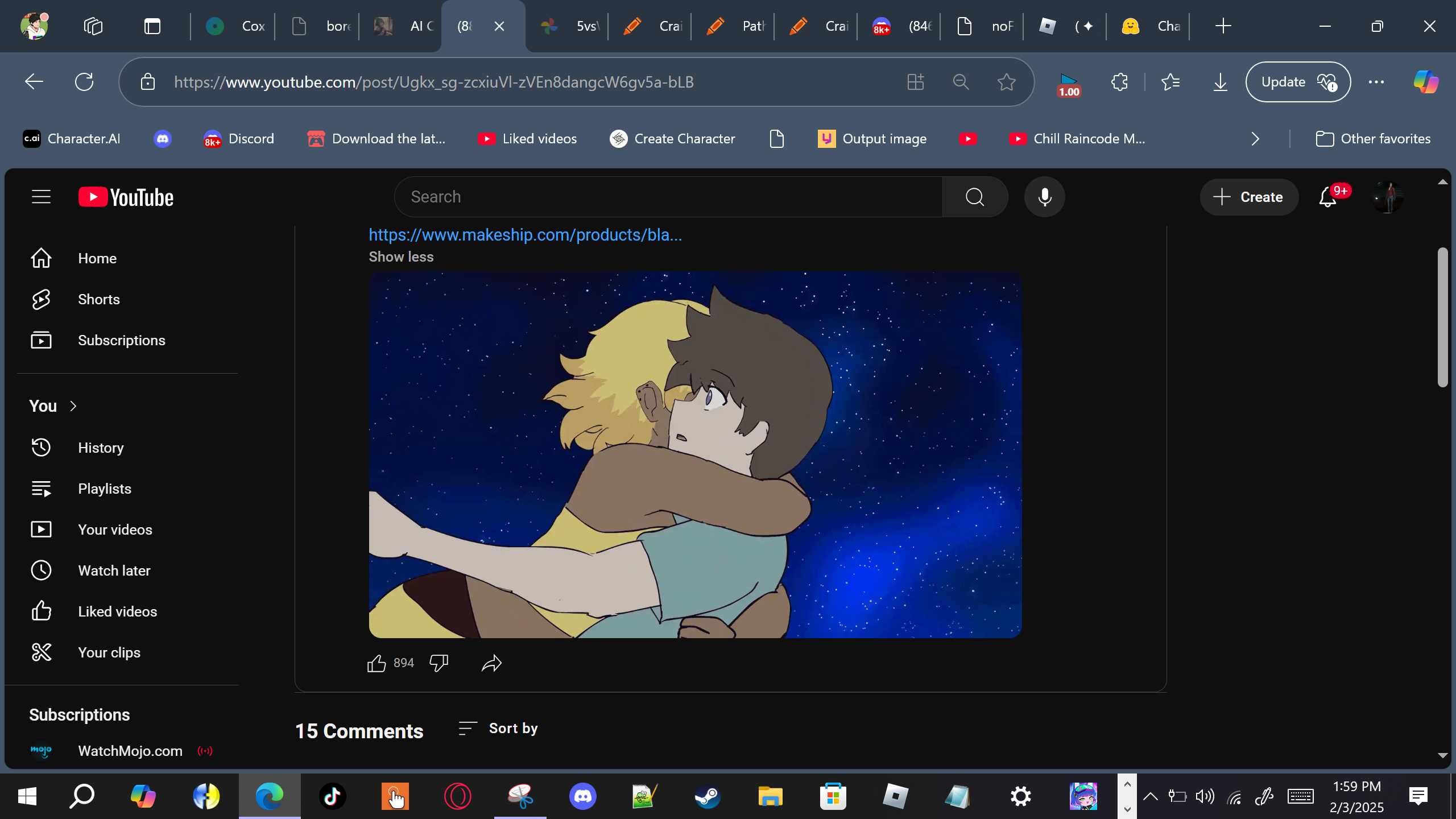Toggle vertical tabs button
This screenshot has width=1456, height=819.
[x=152, y=26]
